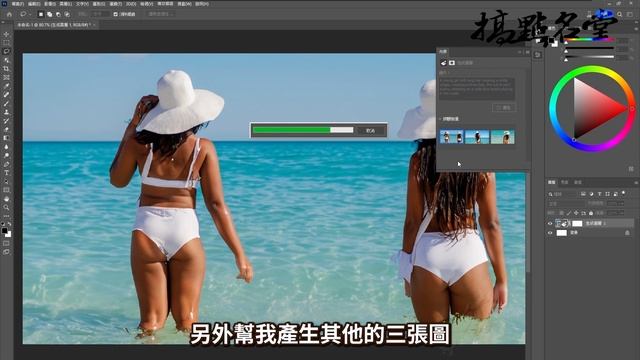Open the Edit menu

34,4
